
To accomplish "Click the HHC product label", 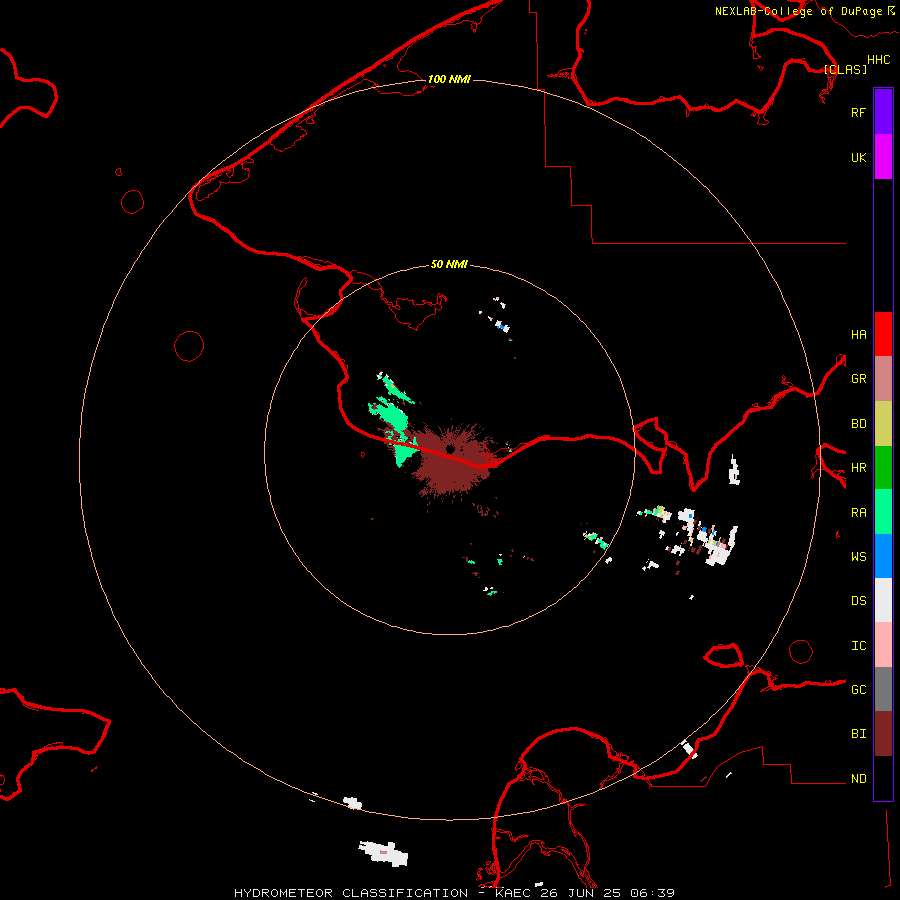I will click(x=878, y=60).
